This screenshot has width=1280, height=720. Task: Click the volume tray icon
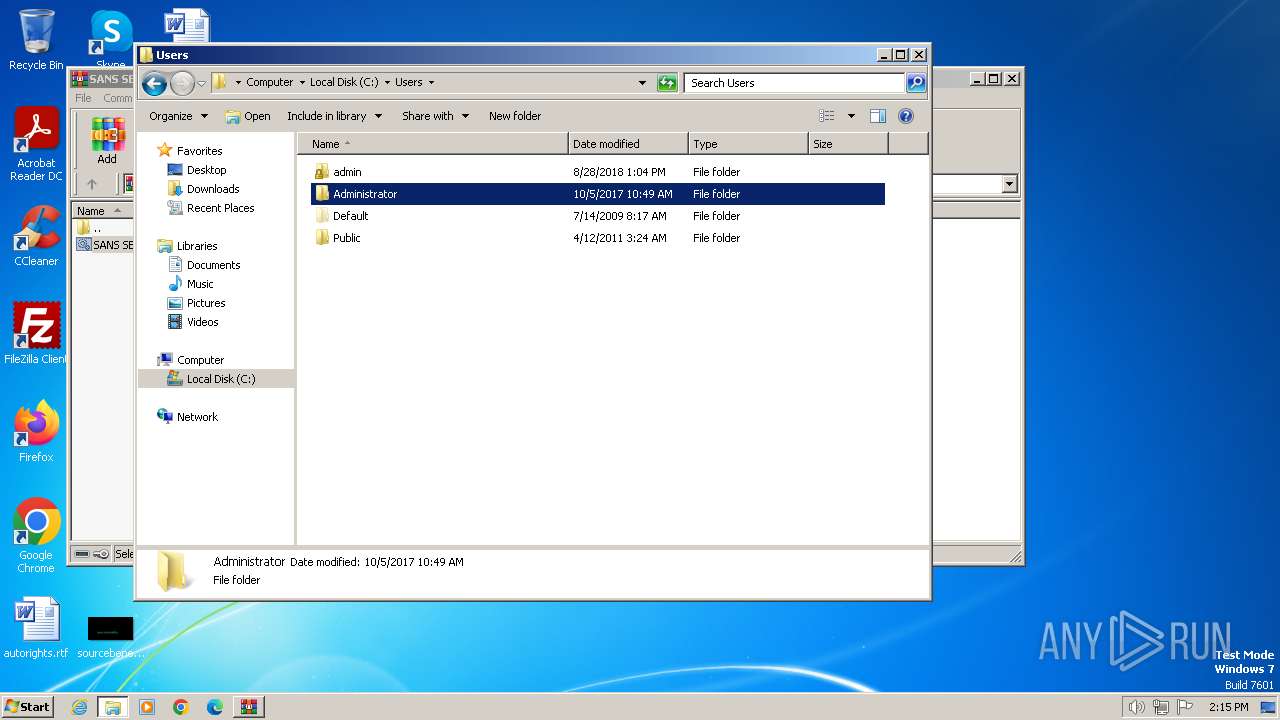[1136, 707]
